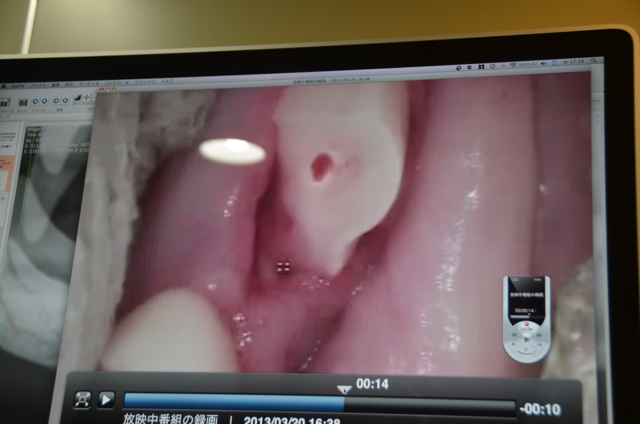The image size is (640, 424).
Task: Click jump-forward arrow on the EyeTV remote
Action: pos(539,344)
